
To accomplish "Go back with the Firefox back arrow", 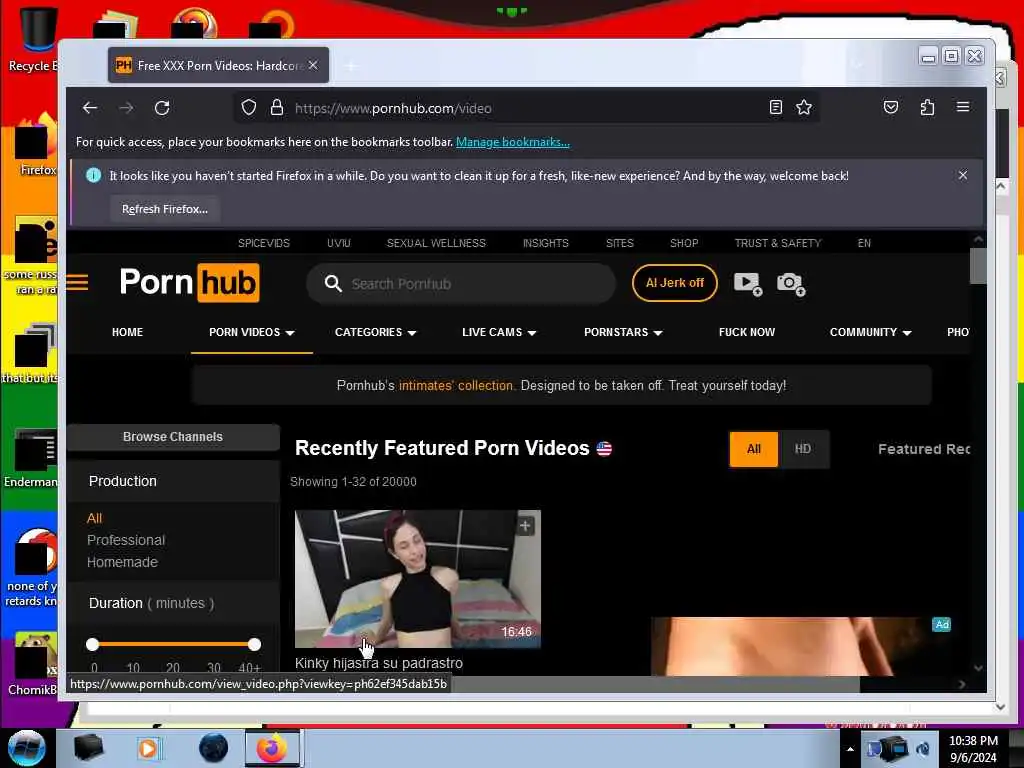I will (x=90, y=108).
